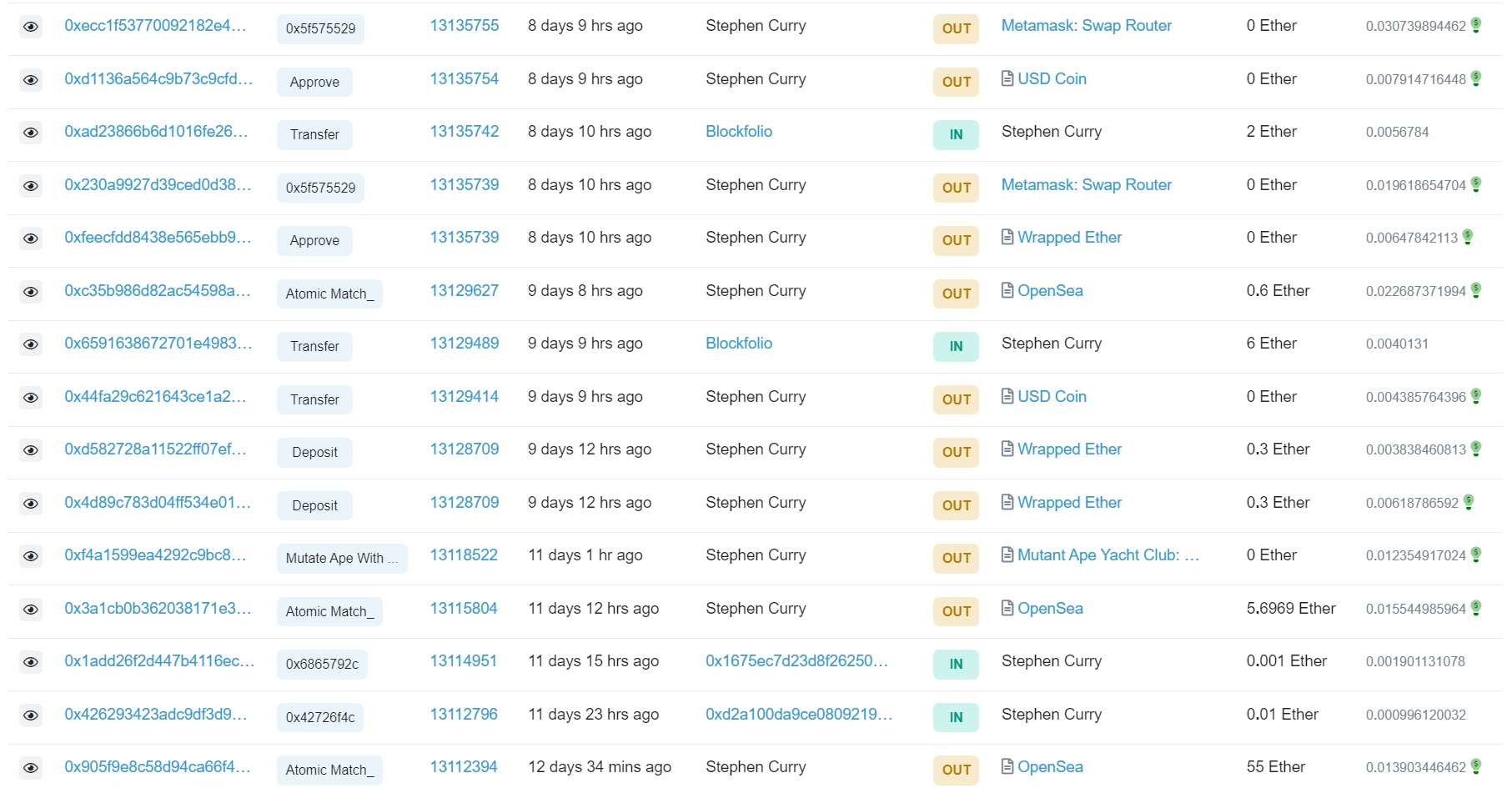Click Atomic Match_ badge in block 13129627 row

(x=329, y=294)
